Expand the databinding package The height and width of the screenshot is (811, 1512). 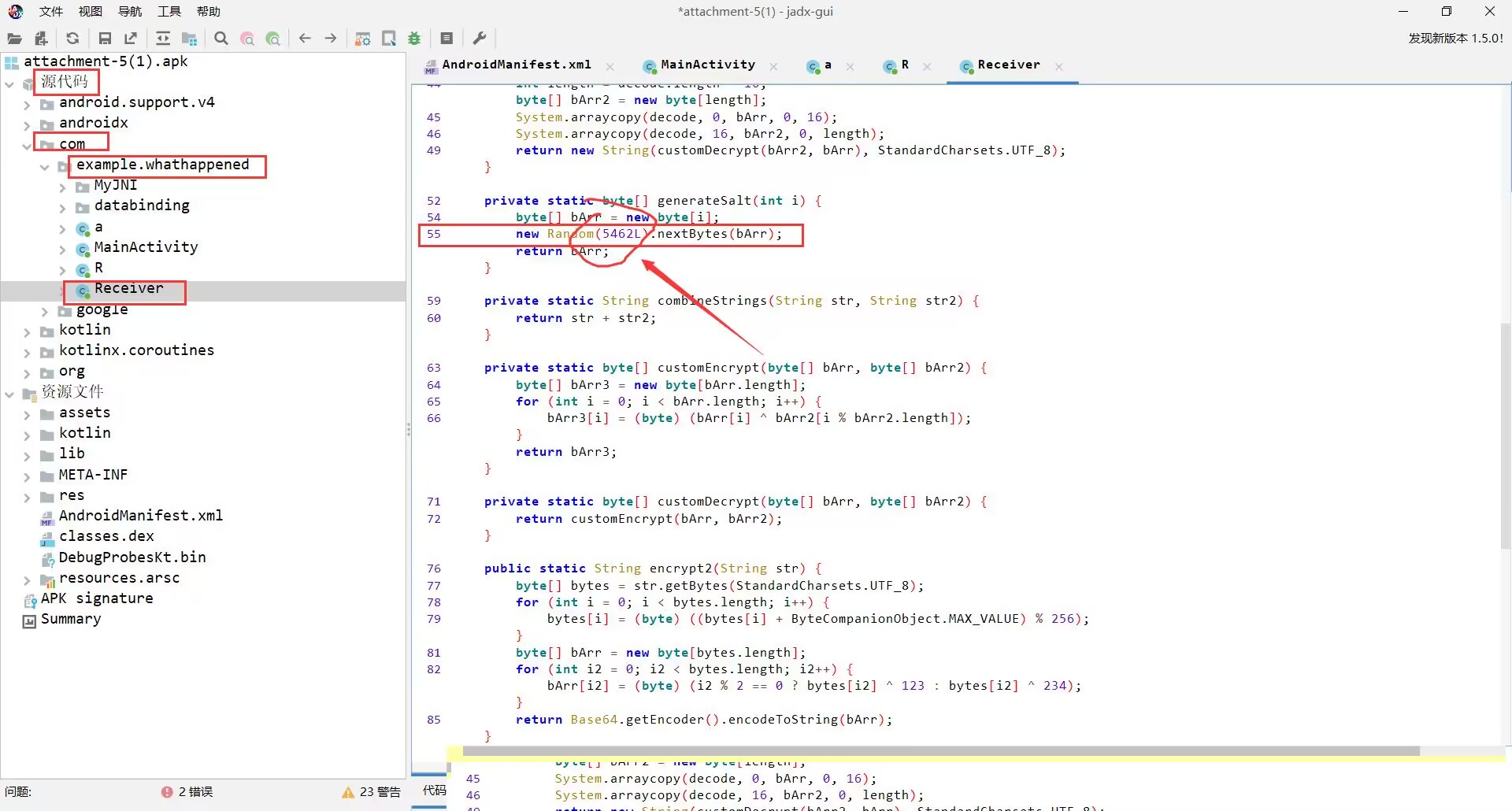(62, 208)
